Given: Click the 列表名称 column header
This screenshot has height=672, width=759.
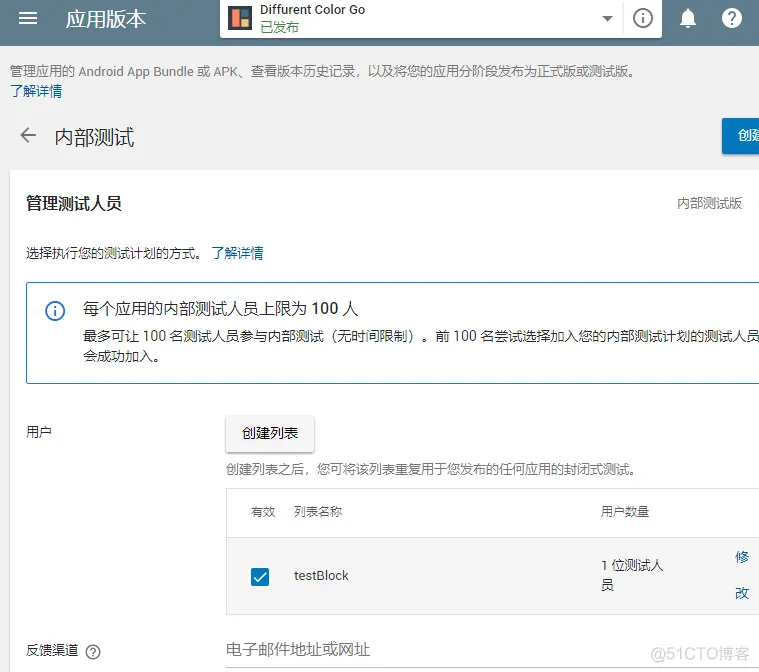Looking at the screenshot, I should click(x=318, y=512).
